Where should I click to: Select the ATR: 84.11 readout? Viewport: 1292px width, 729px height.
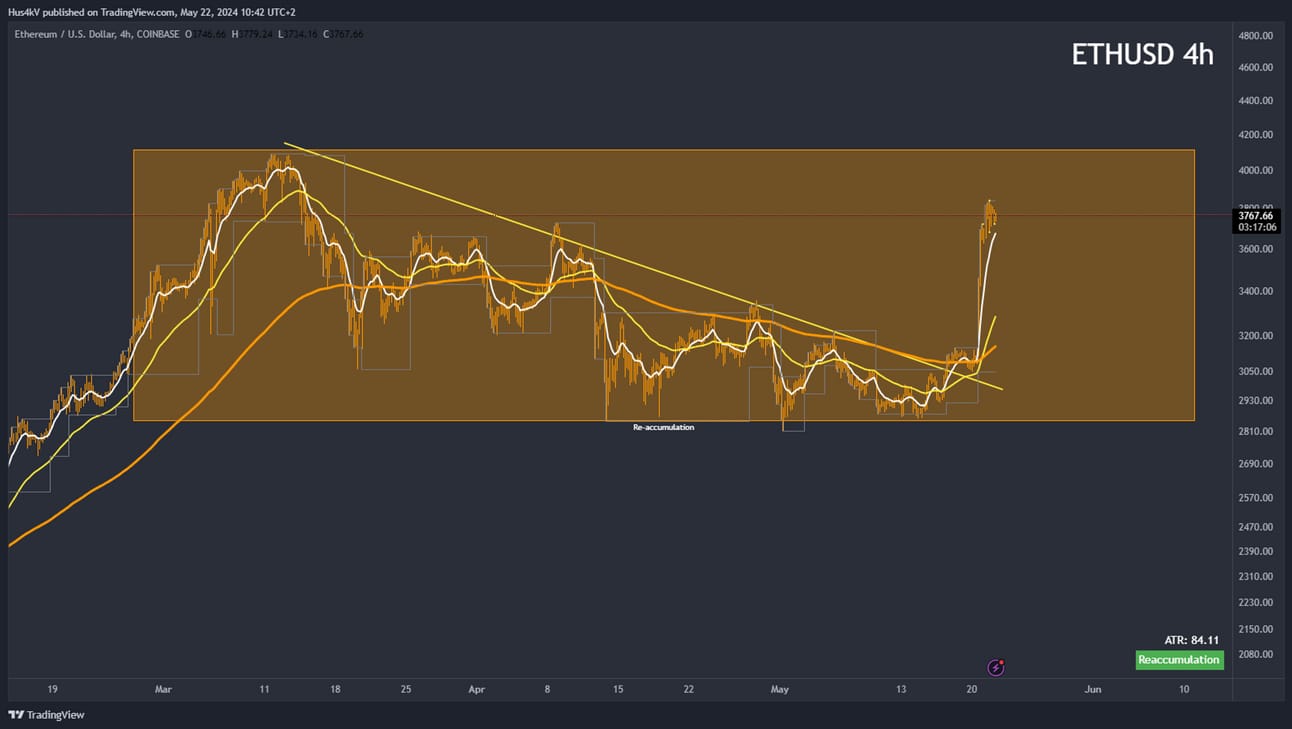coord(1192,640)
